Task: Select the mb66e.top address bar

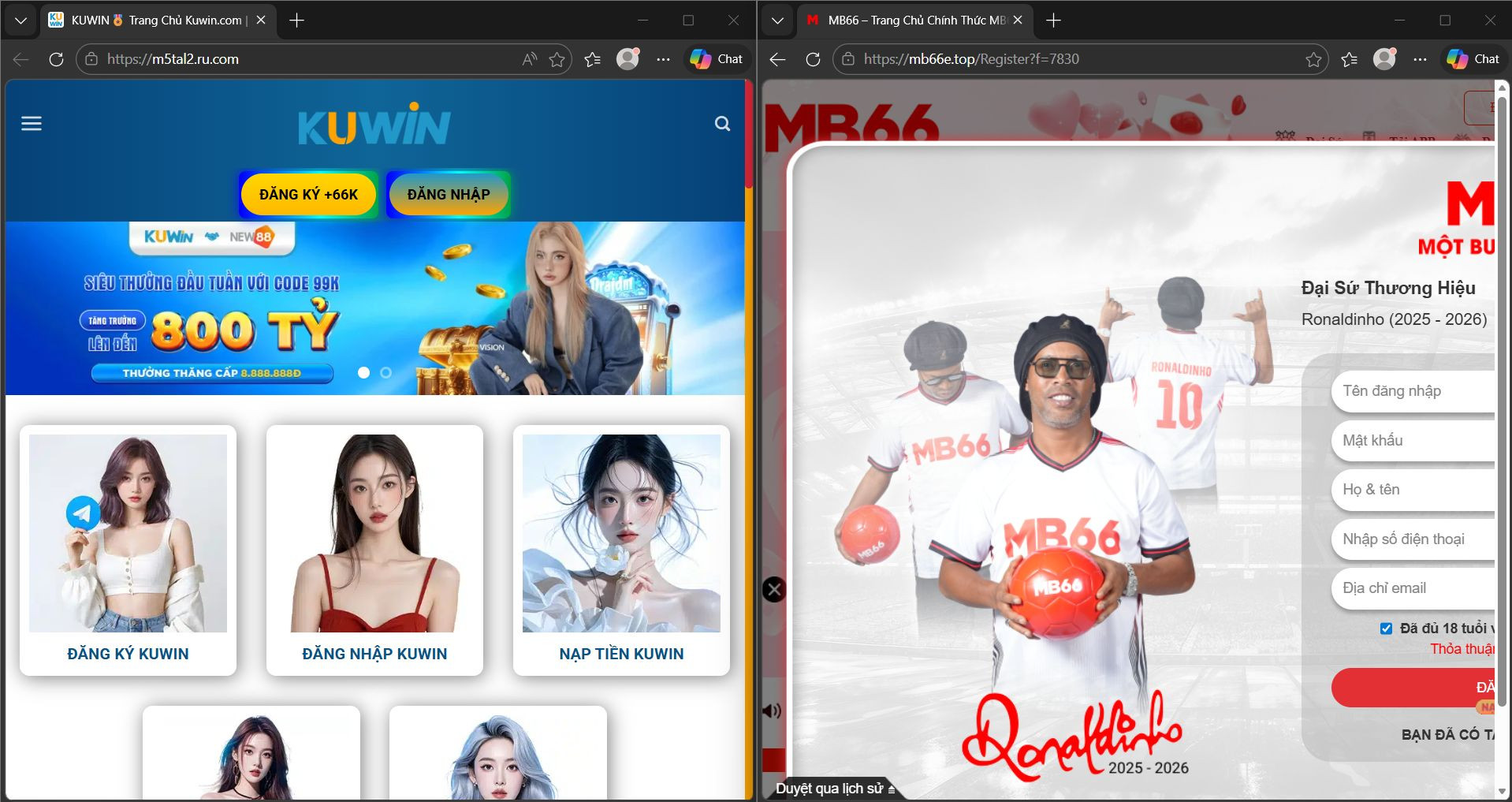Action: (1080, 59)
